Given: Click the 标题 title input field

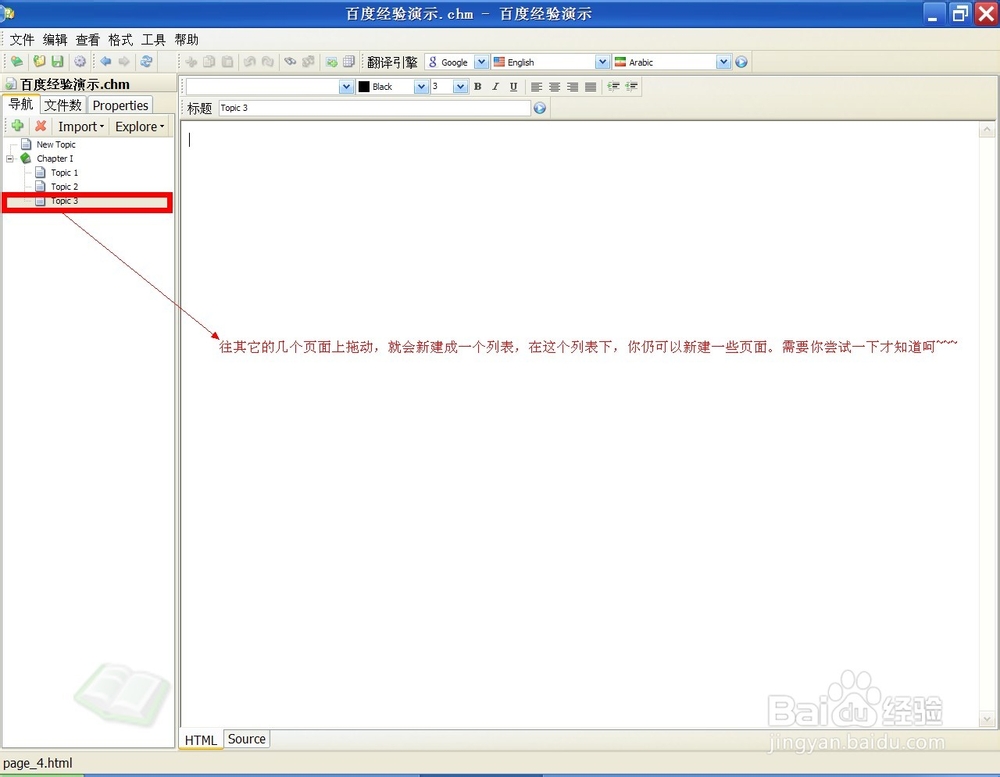Looking at the screenshot, I should click(374, 108).
